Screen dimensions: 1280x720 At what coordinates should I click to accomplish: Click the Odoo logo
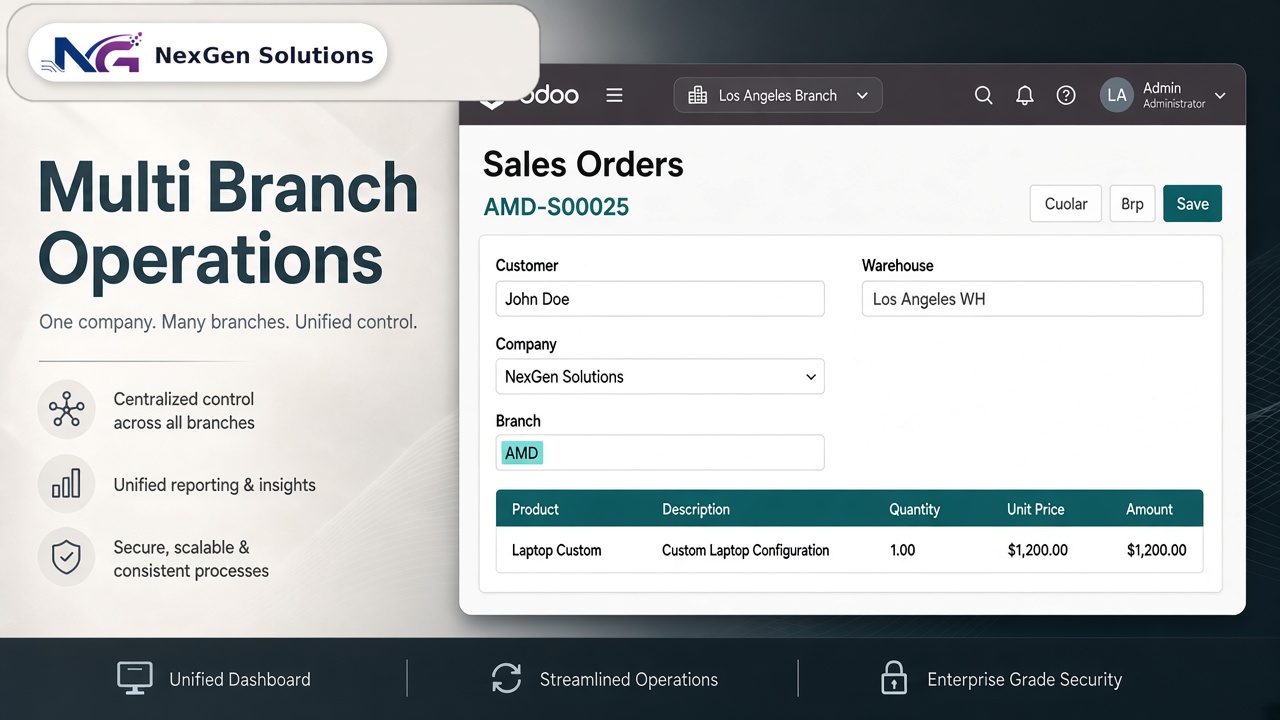(530, 95)
